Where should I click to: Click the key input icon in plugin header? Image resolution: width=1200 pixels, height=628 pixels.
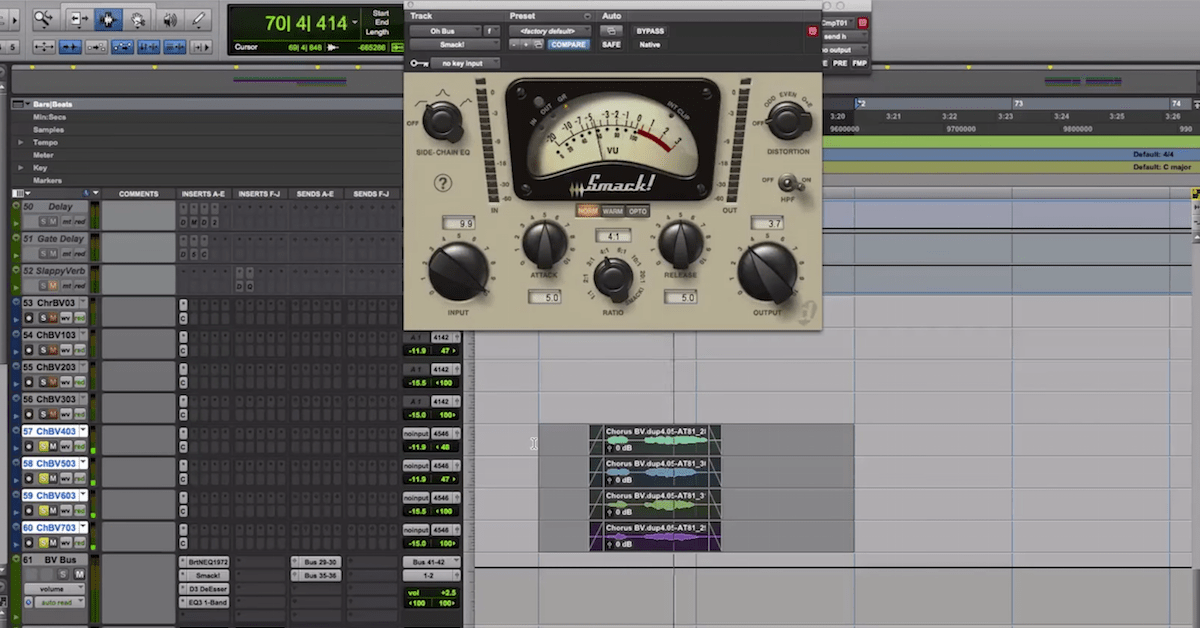[417, 62]
